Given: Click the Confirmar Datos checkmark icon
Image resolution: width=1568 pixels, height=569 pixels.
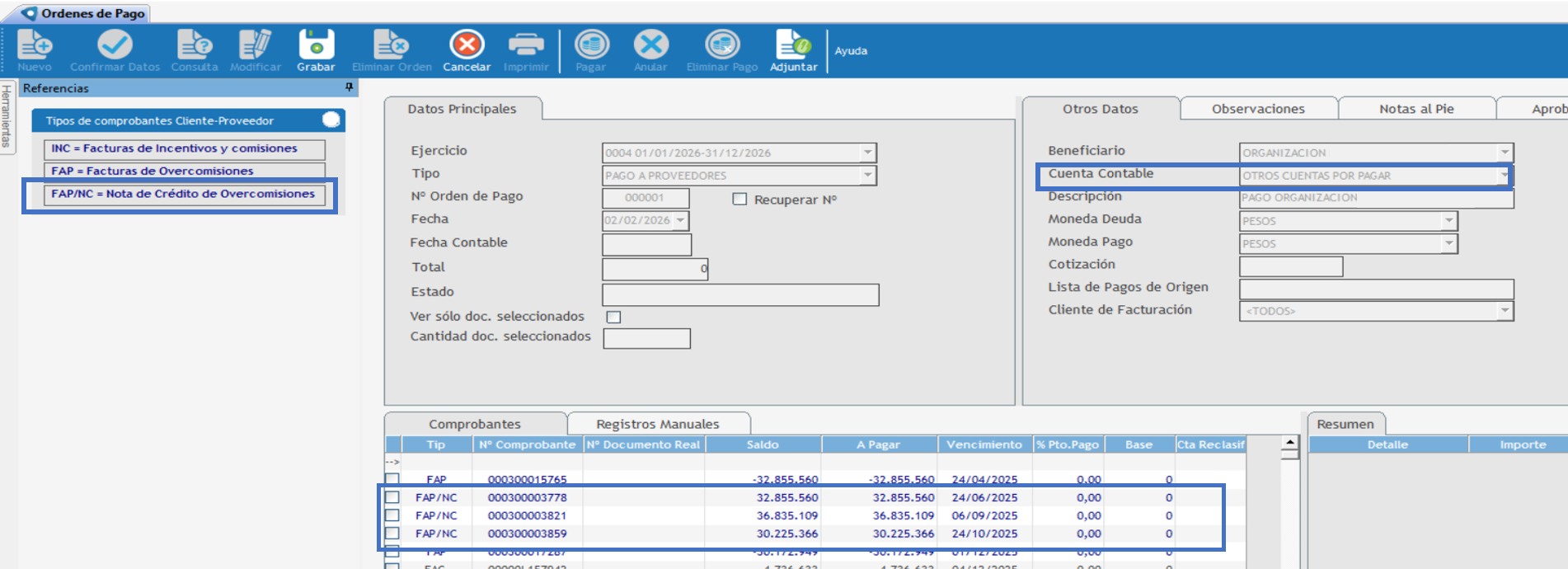Looking at the screenshot, I should [x=115, y=45].
